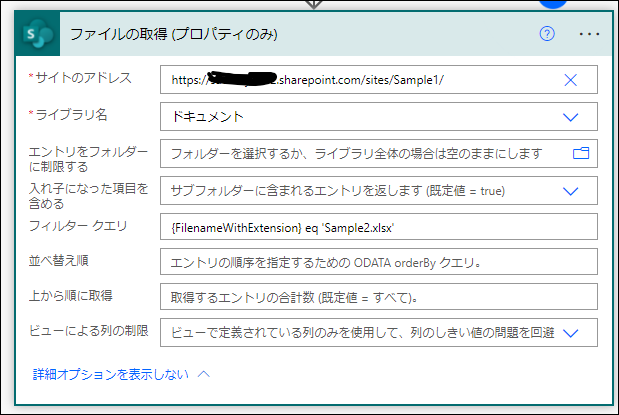Viewport: 619px width, 415px height.
Task: Collapse options using the up chevron
Action: coord(204,374)
